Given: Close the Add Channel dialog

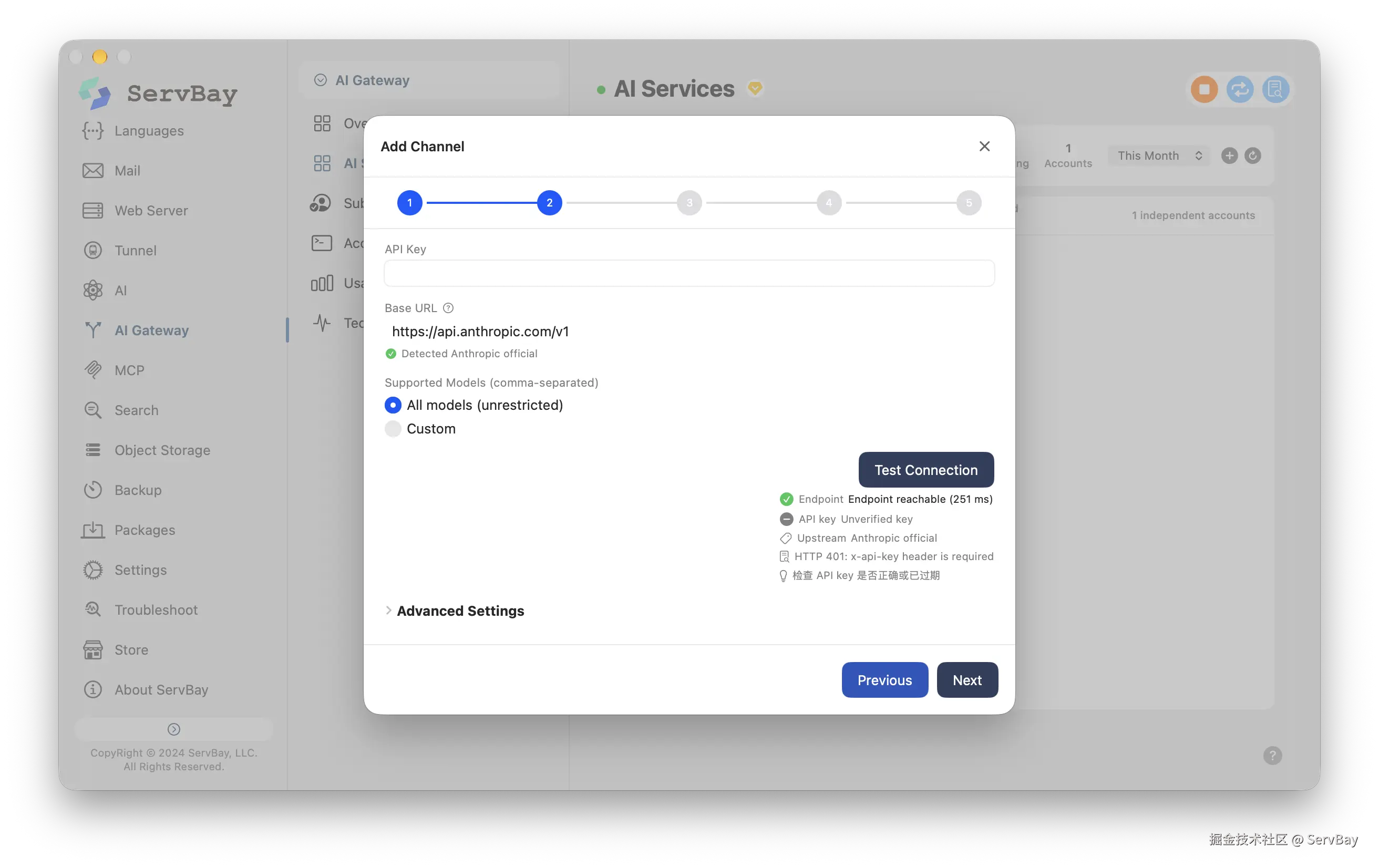Looking at the screenshot, I should tap(984, 147).
